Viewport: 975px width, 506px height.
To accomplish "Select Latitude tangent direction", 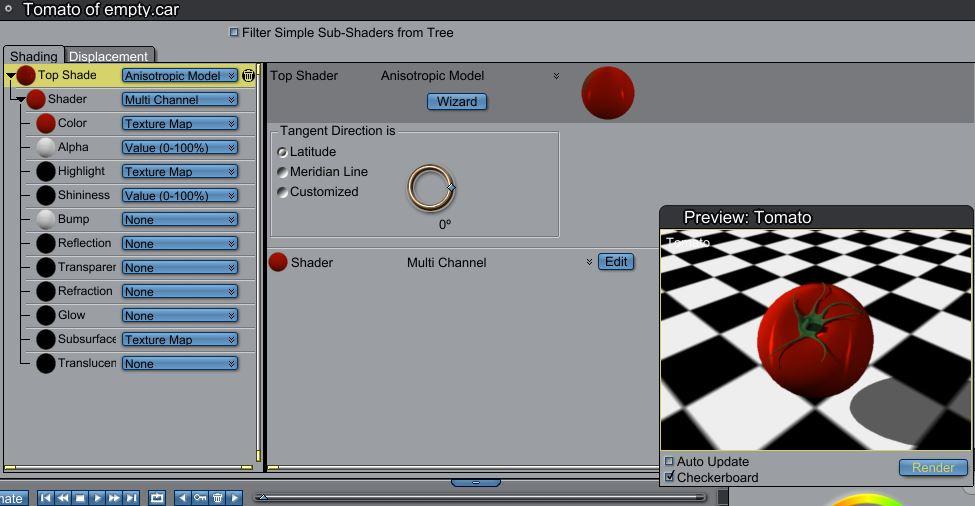I will point(282,152).
